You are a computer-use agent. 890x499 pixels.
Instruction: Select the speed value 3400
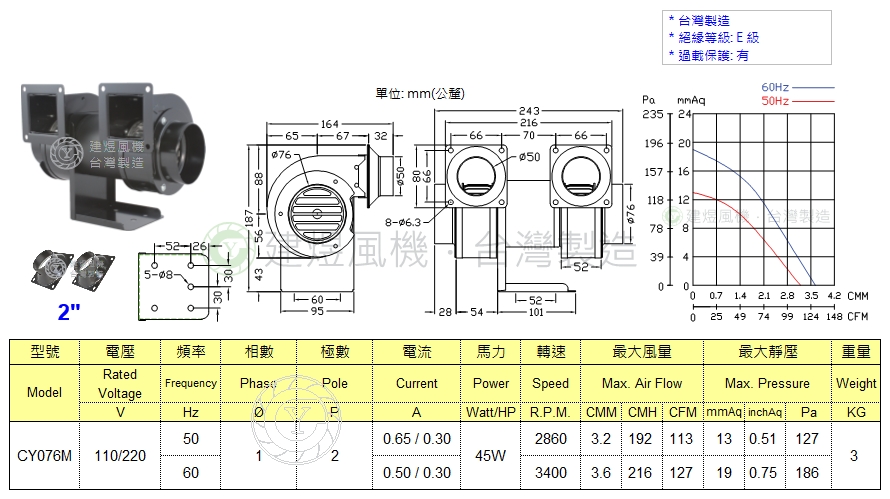point(551,473)
